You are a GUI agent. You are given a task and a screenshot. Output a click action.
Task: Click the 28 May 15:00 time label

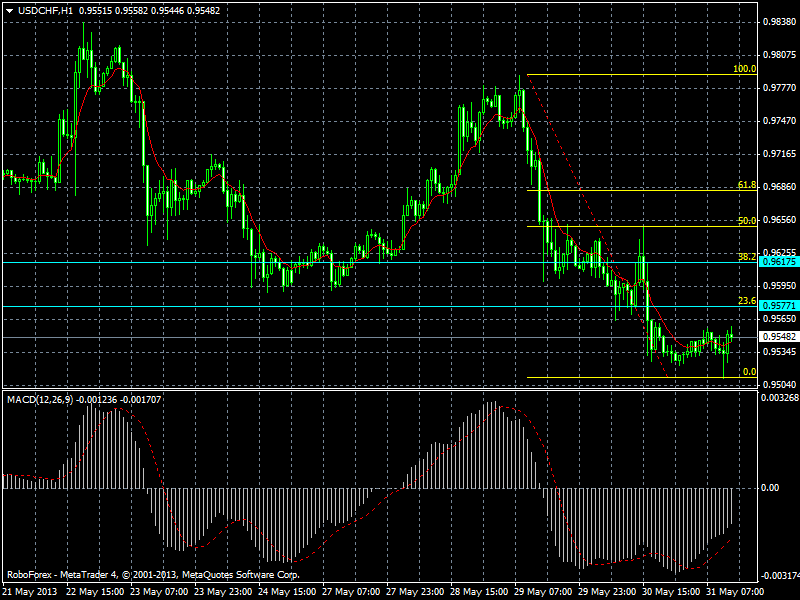tap(479, 592)
